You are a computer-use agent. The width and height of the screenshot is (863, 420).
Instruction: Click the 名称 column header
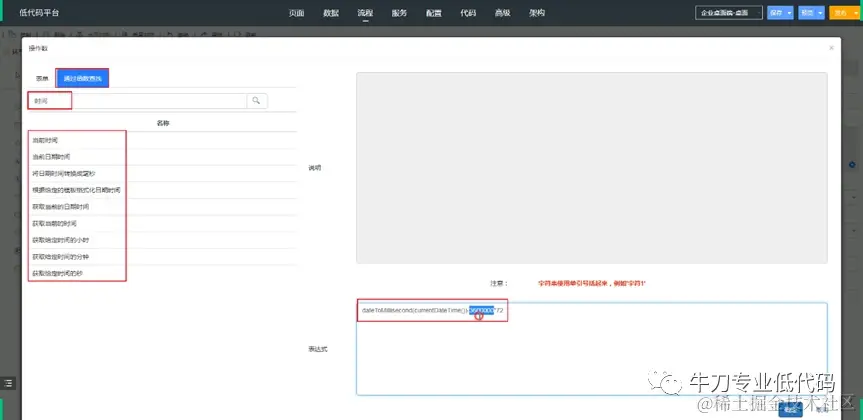pyautogui.click(x=163, y=123)
